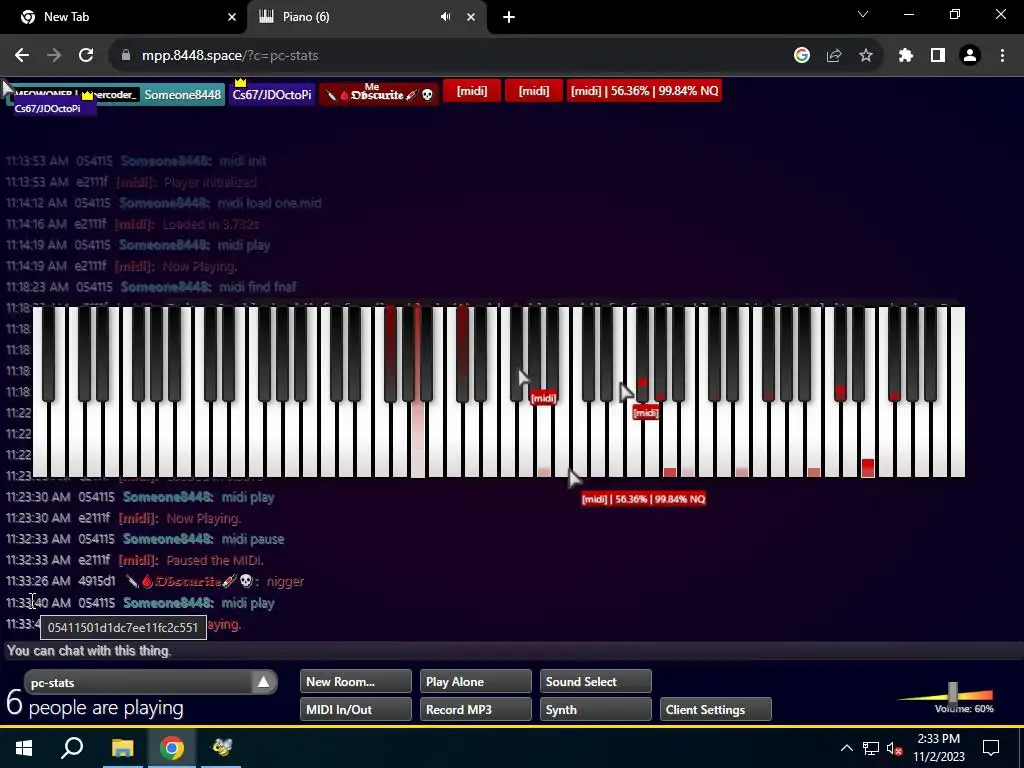Select the Someone8448 participant name tag

(183, 95)
